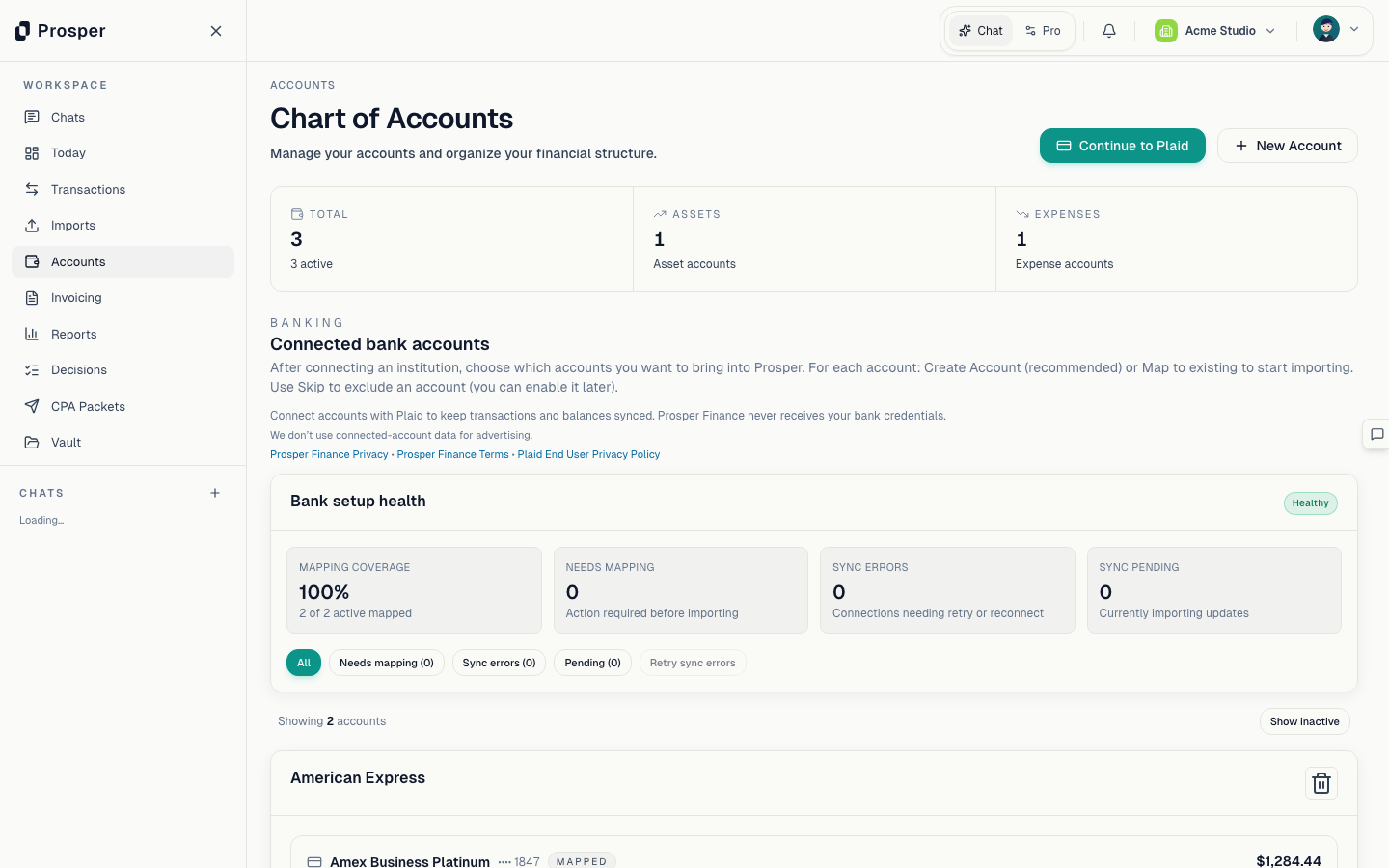Click the Amex Business Platinum account name
The width and height of the screenshot is (1389, 868).
pyautogui.click(x=410, y=861)
